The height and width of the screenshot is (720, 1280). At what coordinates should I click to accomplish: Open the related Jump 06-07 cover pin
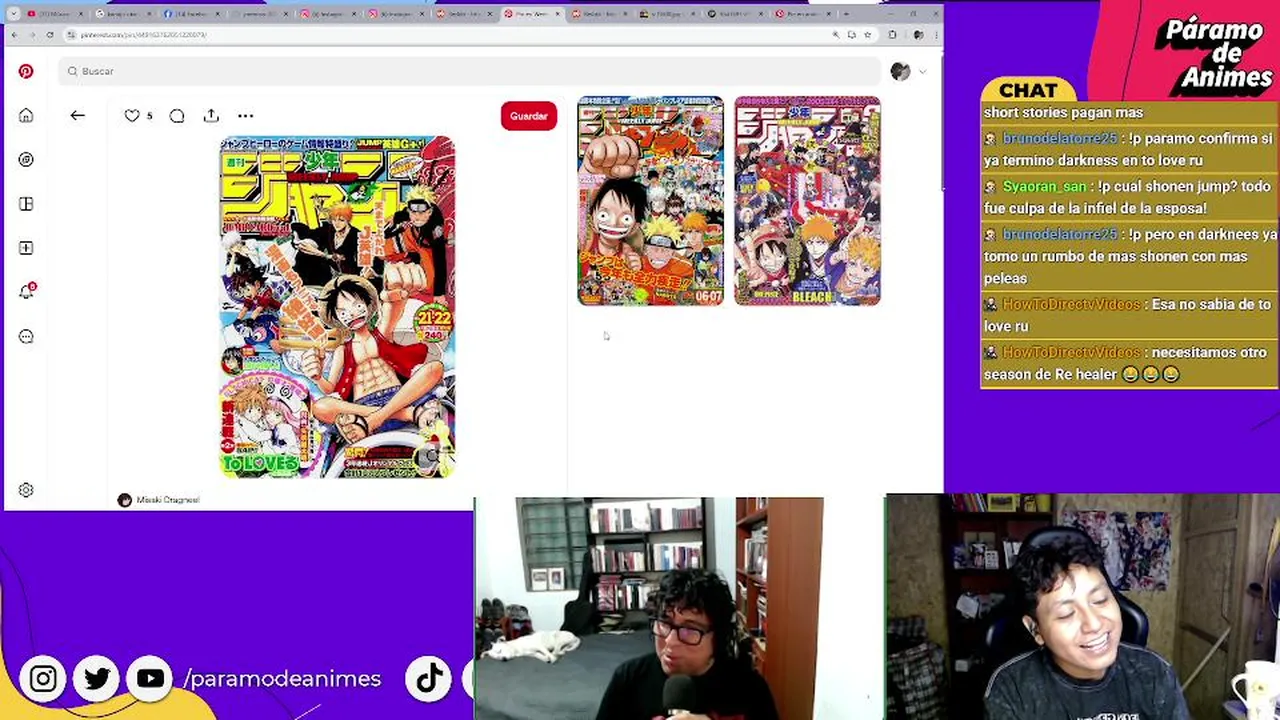coord(650,201)
